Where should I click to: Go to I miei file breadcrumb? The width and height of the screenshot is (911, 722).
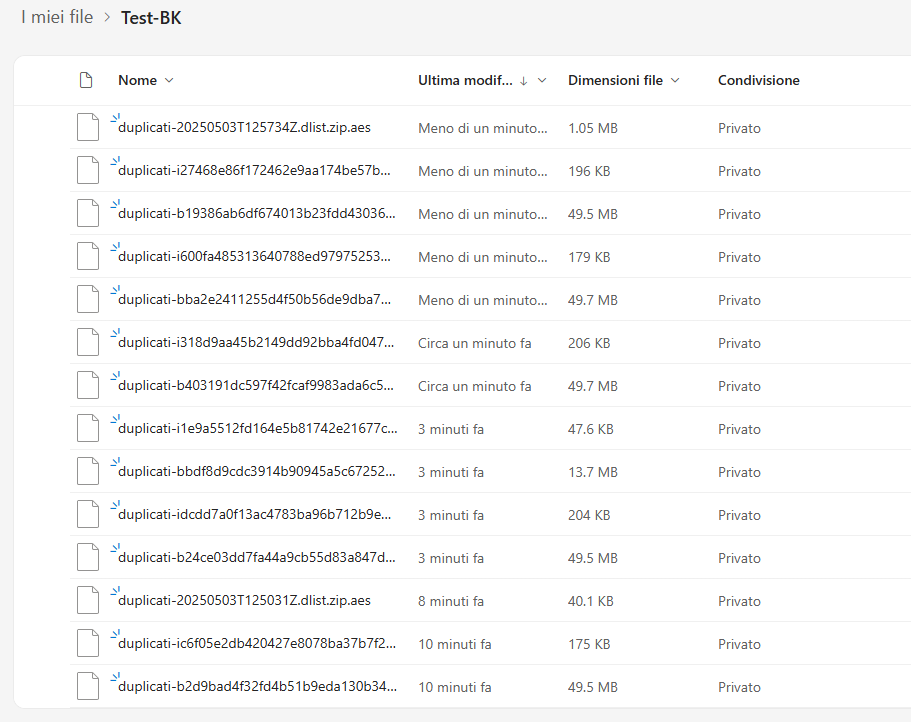[57, 17]
